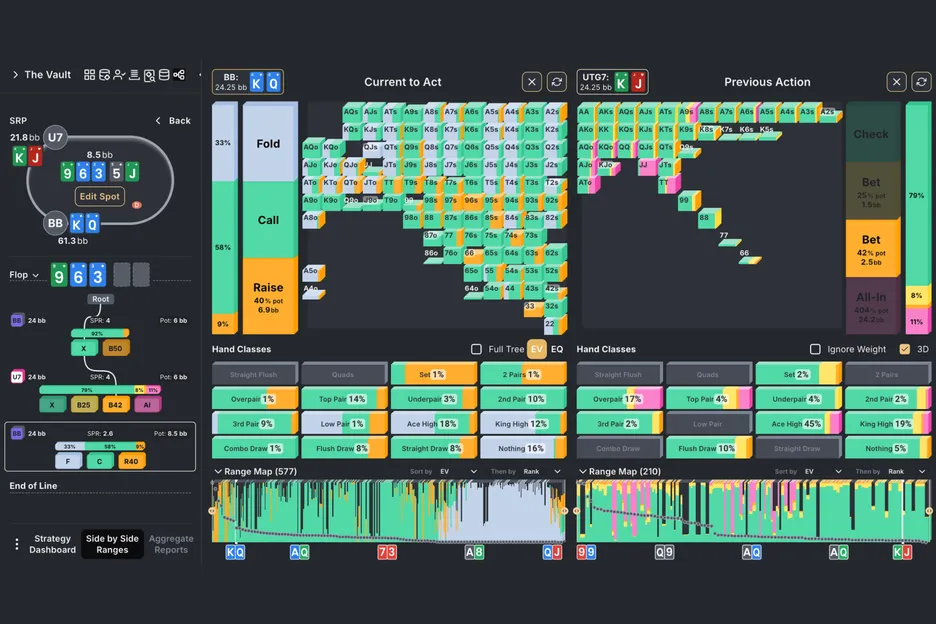Check the Ignore Weight checkbox
The height and width of the screenshot is (624, 936).
pos(815,349)
